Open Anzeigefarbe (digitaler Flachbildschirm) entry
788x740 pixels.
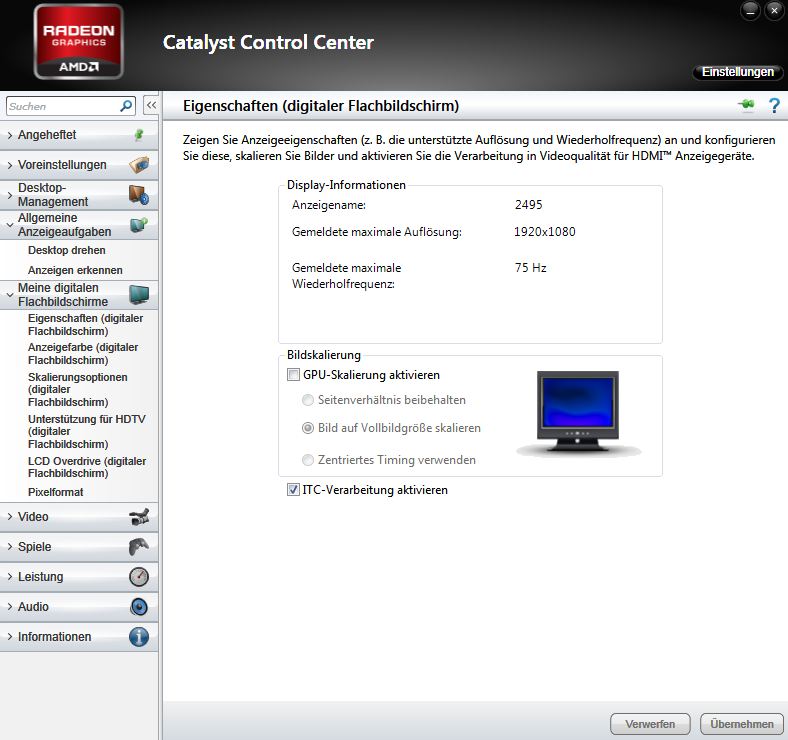(83, 354)
